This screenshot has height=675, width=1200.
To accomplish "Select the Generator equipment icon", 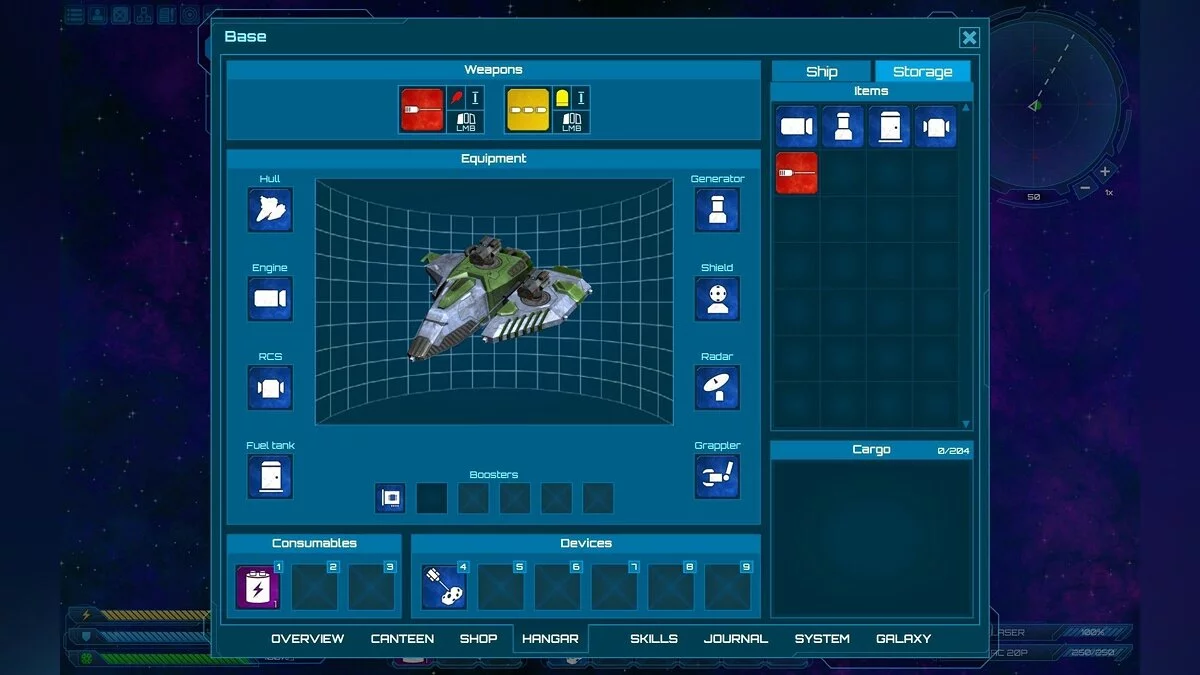I will tap(717, 210).
